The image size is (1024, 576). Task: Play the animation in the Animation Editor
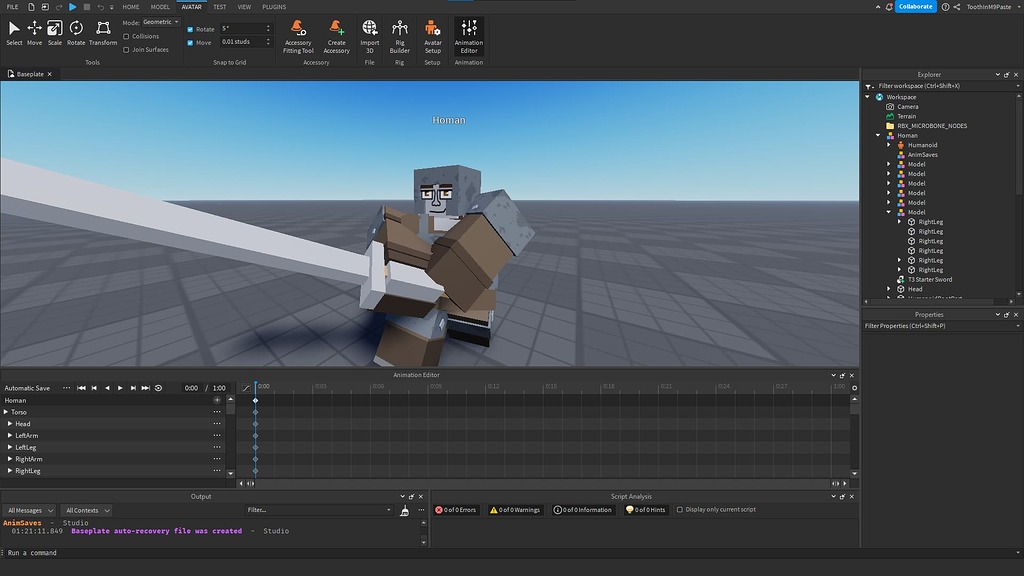tap(120, 388)
